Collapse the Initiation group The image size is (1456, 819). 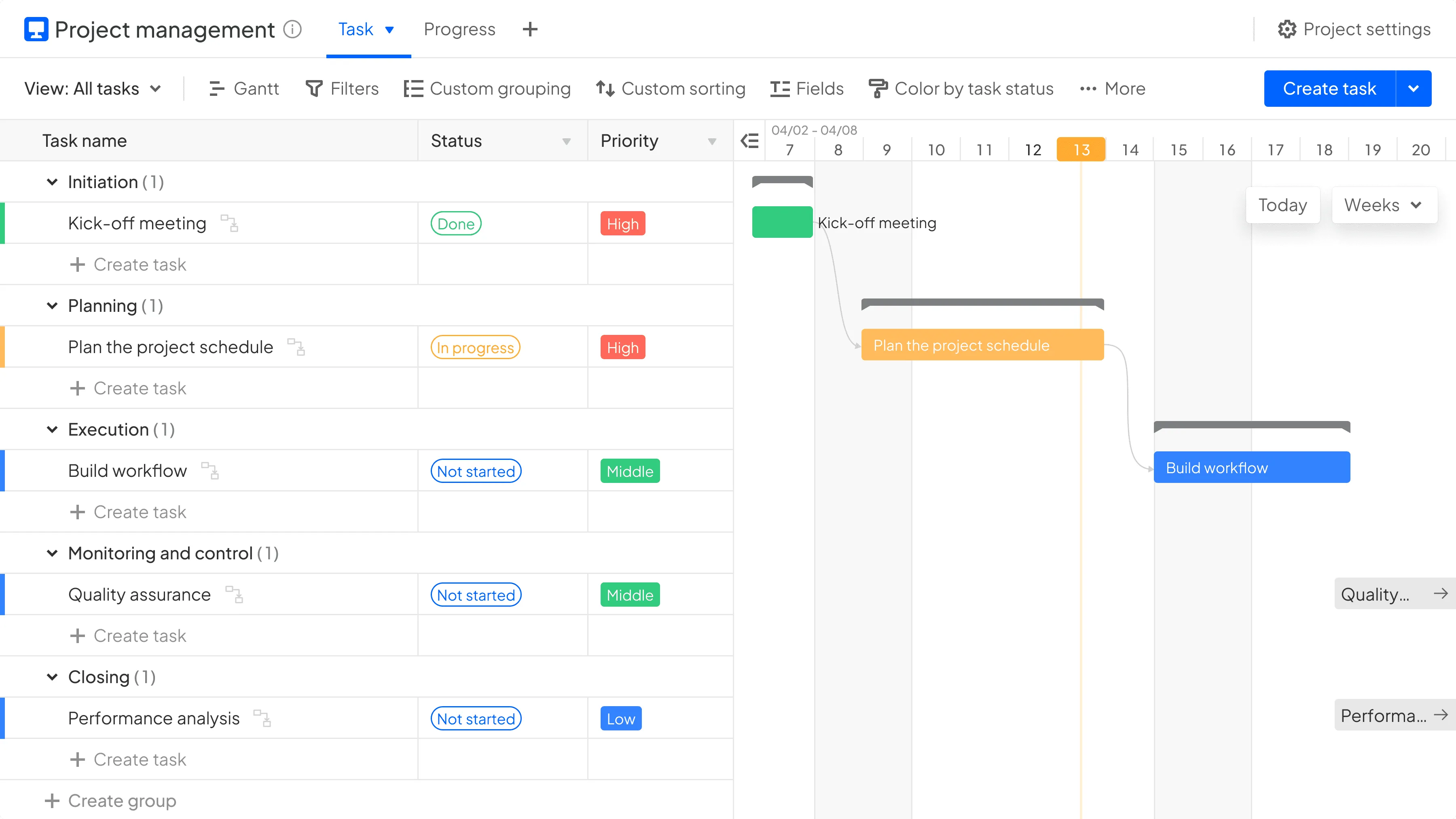52,182
